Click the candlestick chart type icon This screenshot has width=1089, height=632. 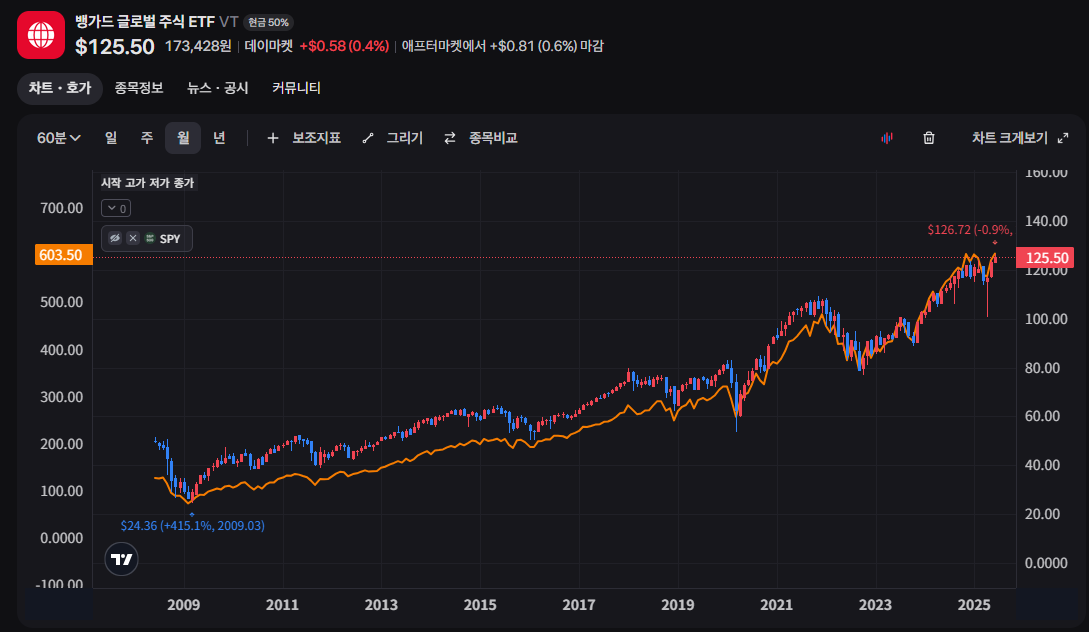(x=887, y=138)
